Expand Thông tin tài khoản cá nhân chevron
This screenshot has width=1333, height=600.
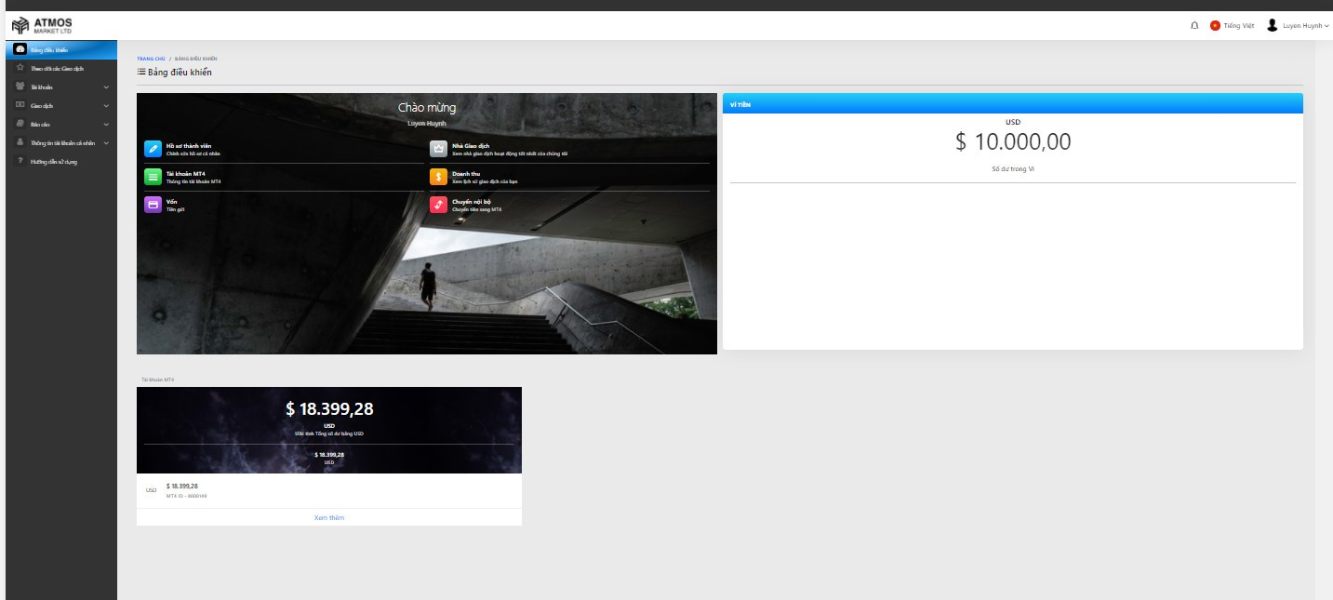pos(106,143)
